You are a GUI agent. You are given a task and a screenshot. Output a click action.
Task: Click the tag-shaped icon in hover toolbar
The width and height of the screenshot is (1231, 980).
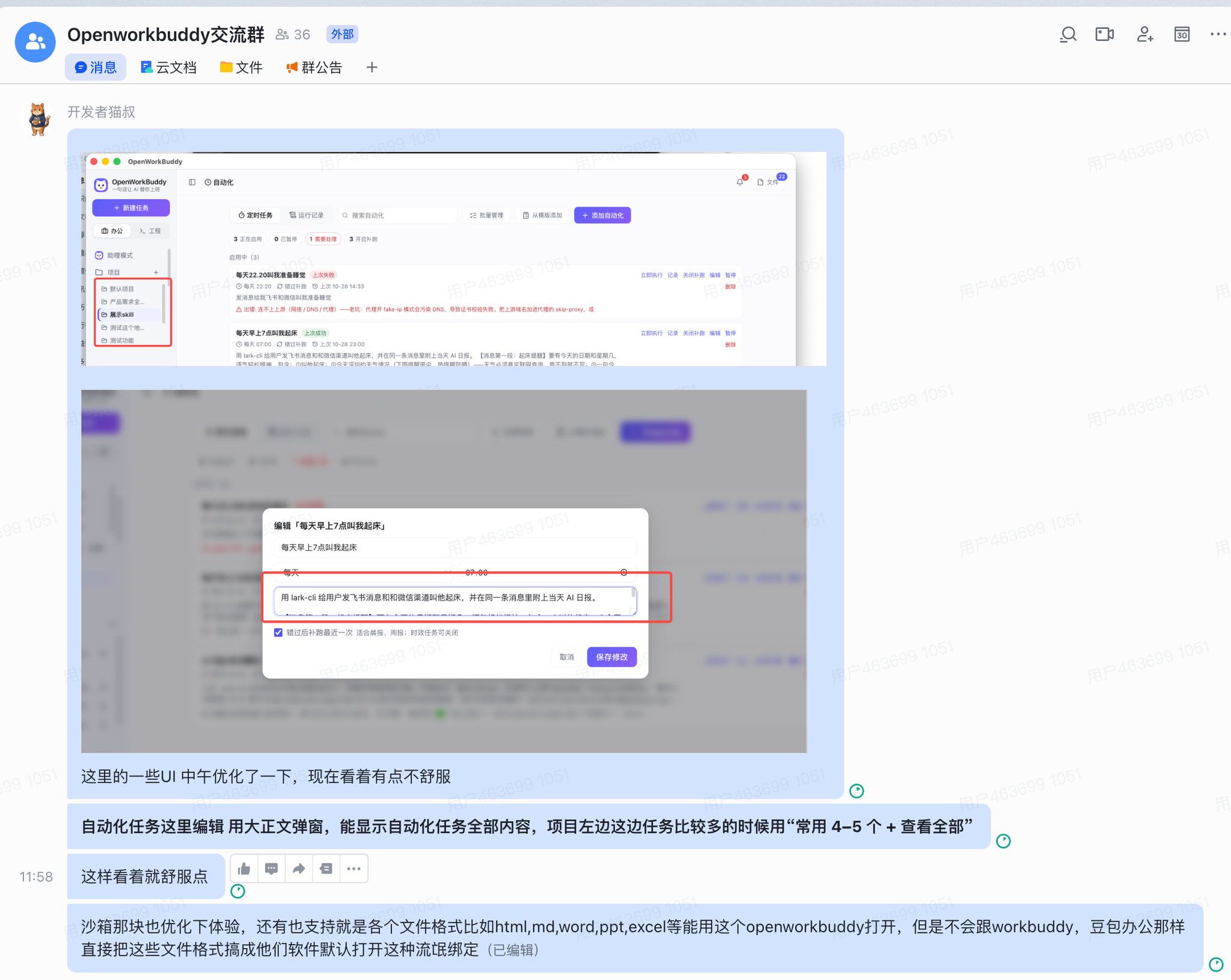point(326,869)
